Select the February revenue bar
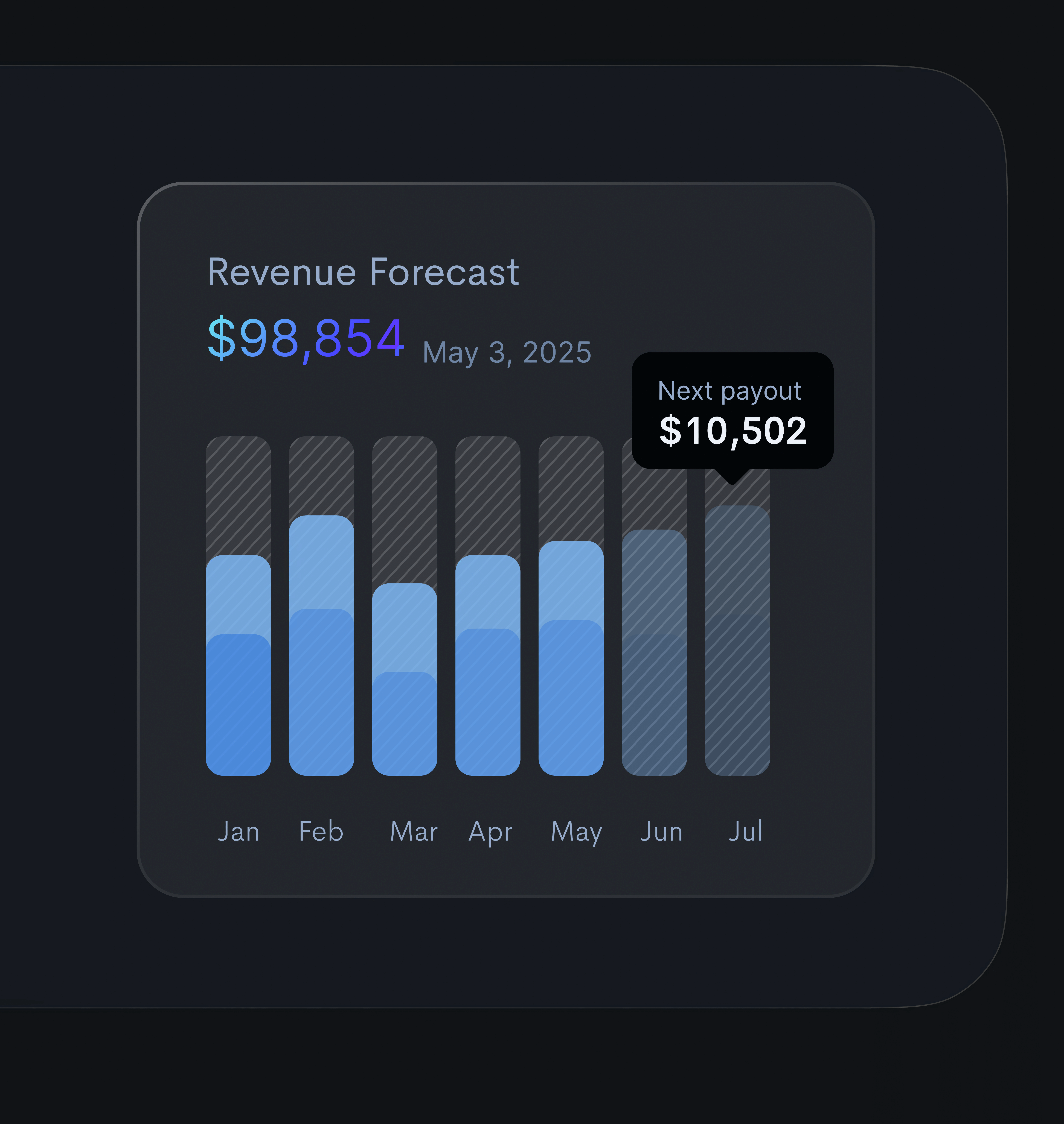Screen dimensions: 1064x1124 pyautogui.click(x=322, y=652)
